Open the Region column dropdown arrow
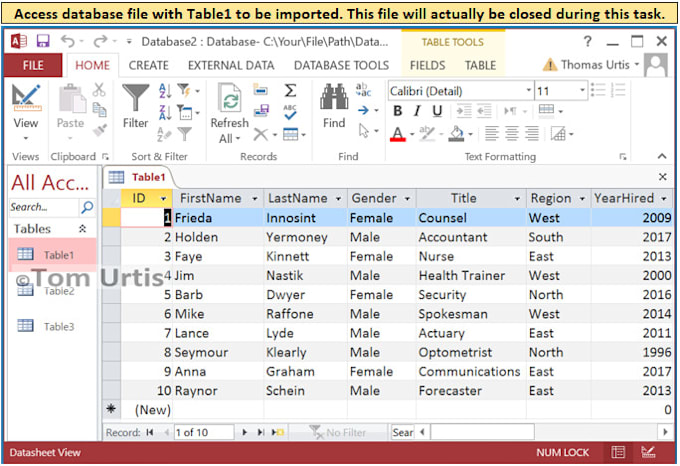Viewport: 680px width, 466px height. (582, 199)
